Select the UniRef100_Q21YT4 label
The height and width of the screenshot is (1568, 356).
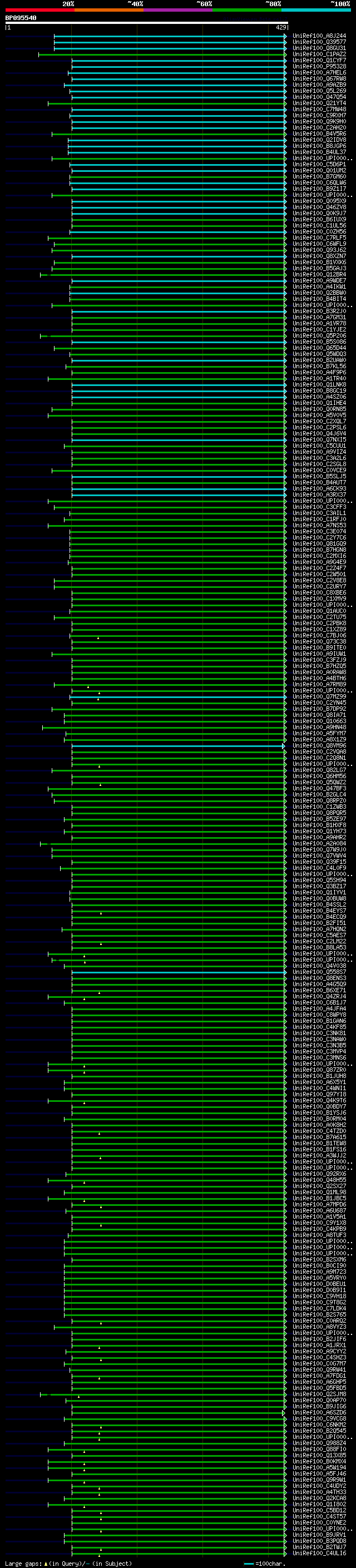point(319,103)
